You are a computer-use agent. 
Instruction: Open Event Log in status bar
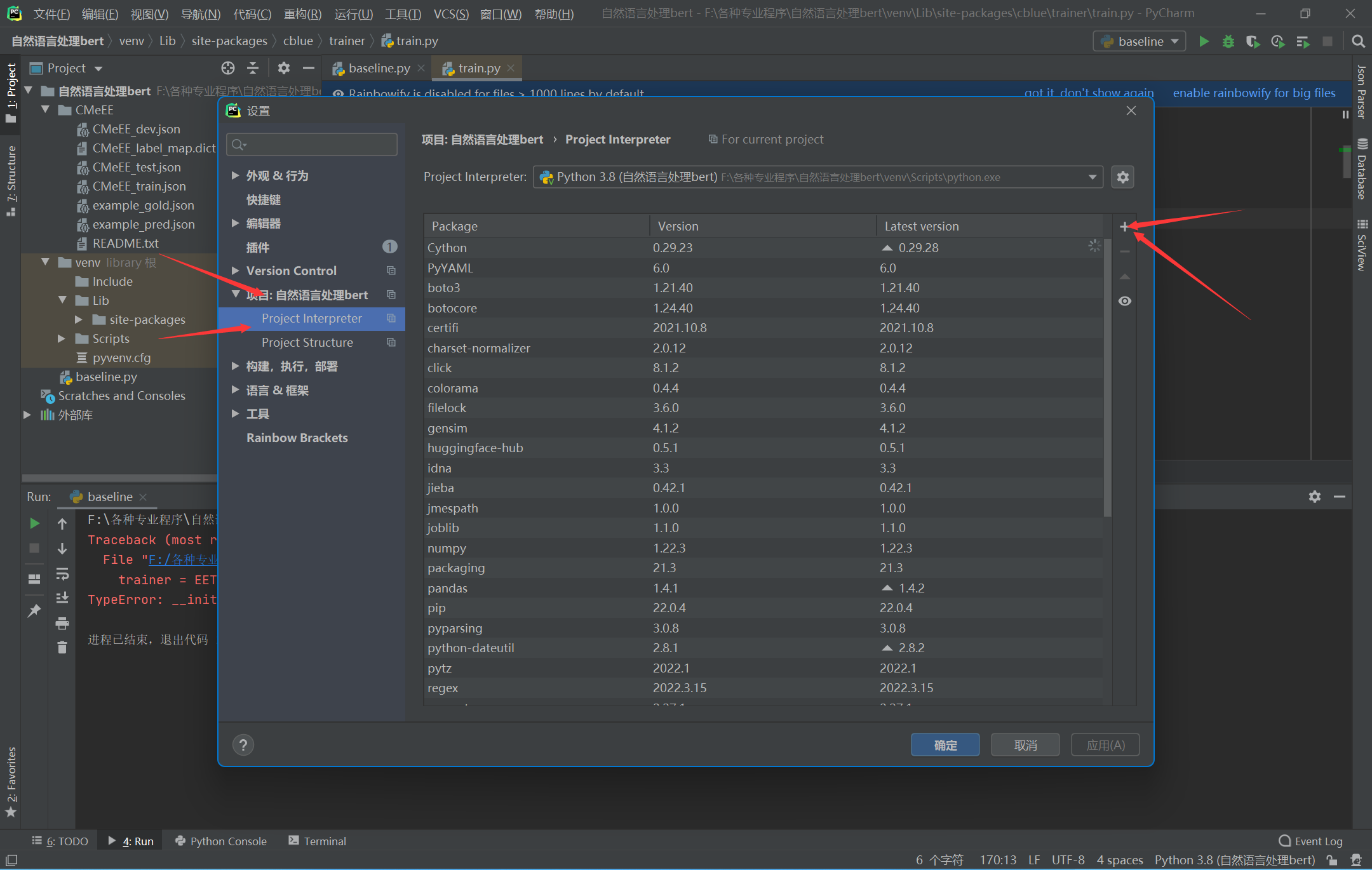coord(1311,841)
